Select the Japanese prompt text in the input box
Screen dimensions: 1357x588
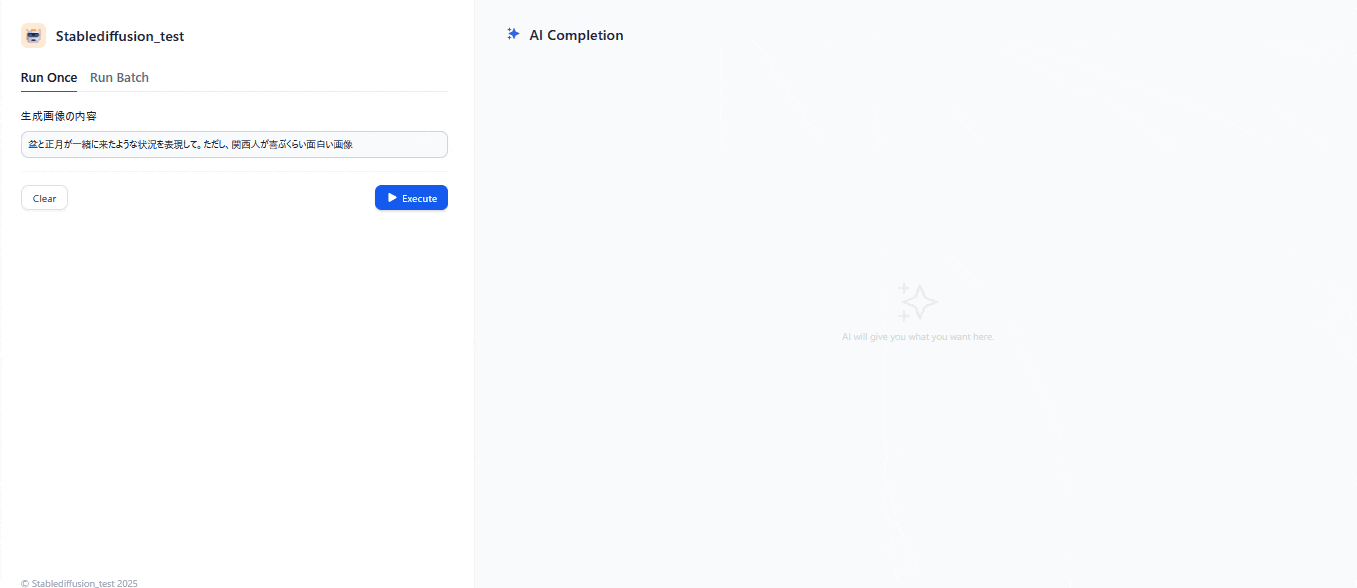189,143
